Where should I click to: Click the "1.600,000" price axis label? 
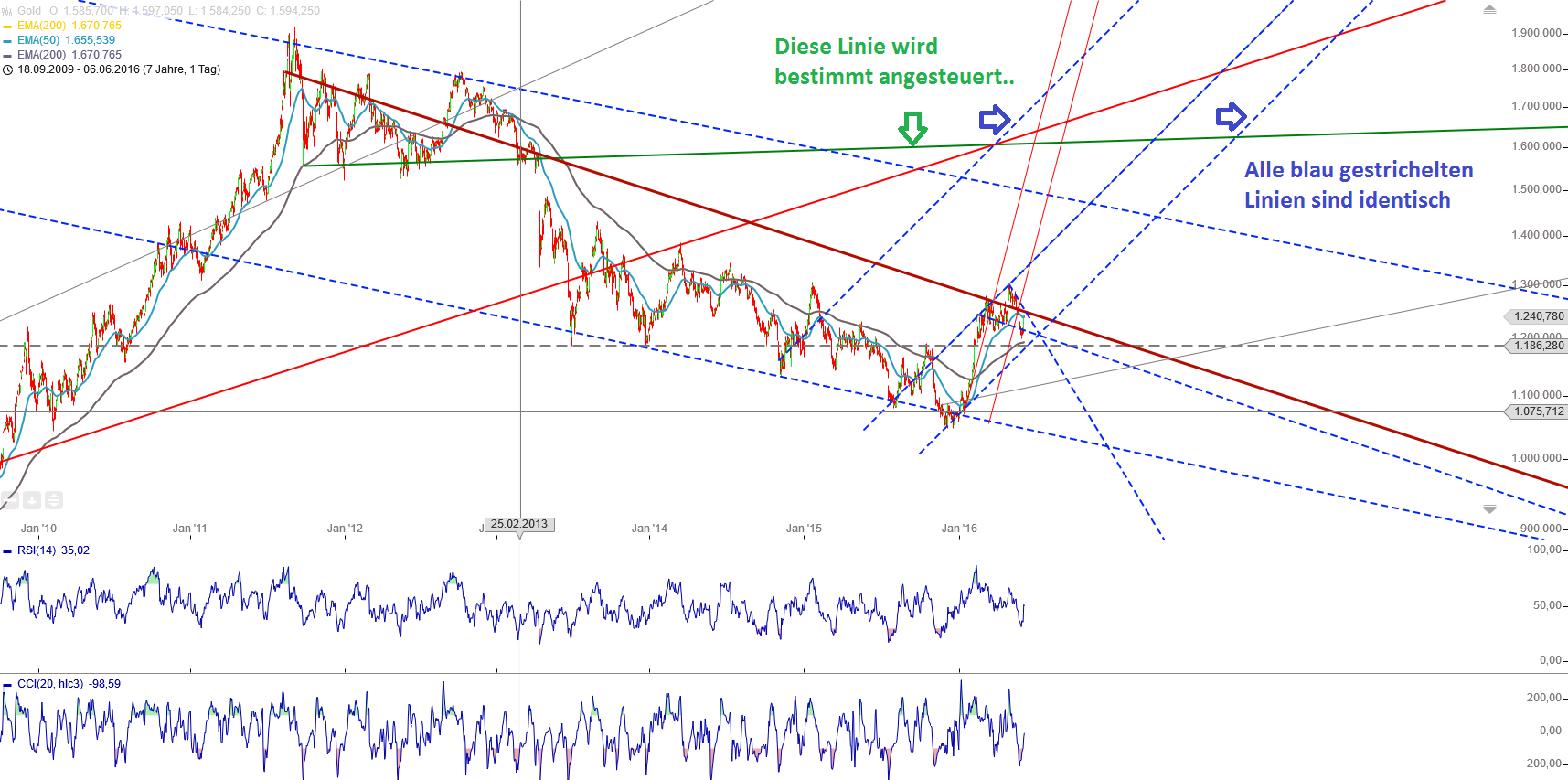click(1537, 146)
